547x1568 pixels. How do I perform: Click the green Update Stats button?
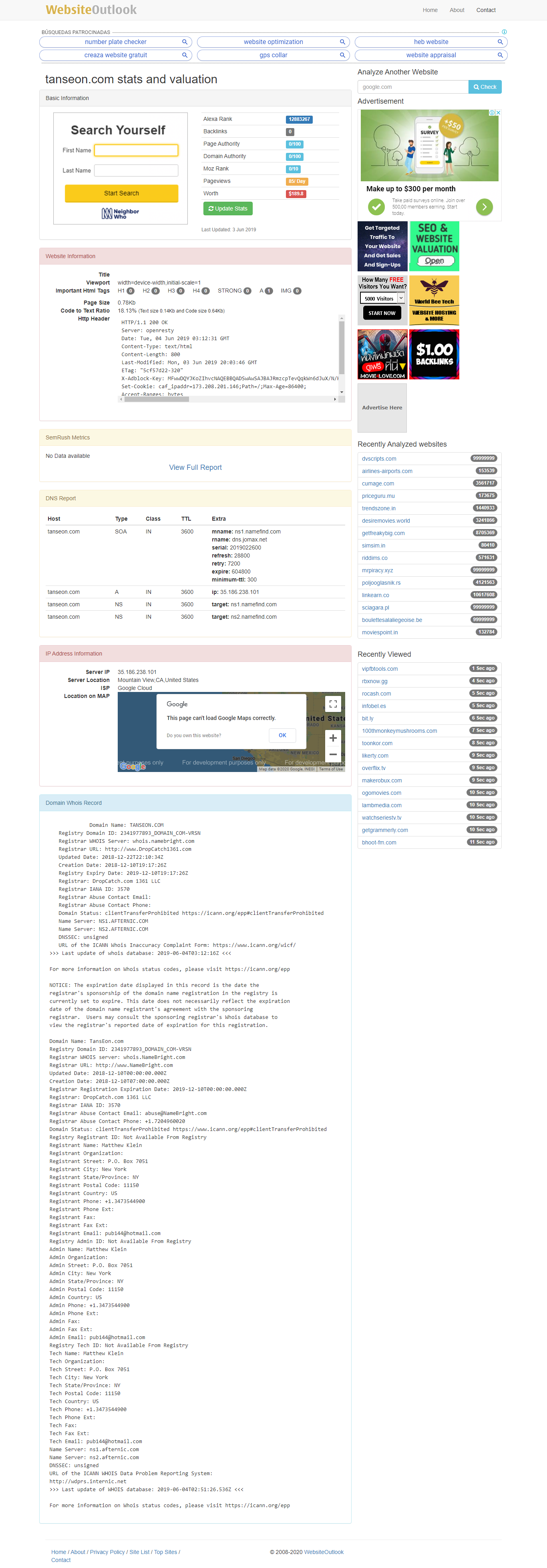tap(228, 208)
